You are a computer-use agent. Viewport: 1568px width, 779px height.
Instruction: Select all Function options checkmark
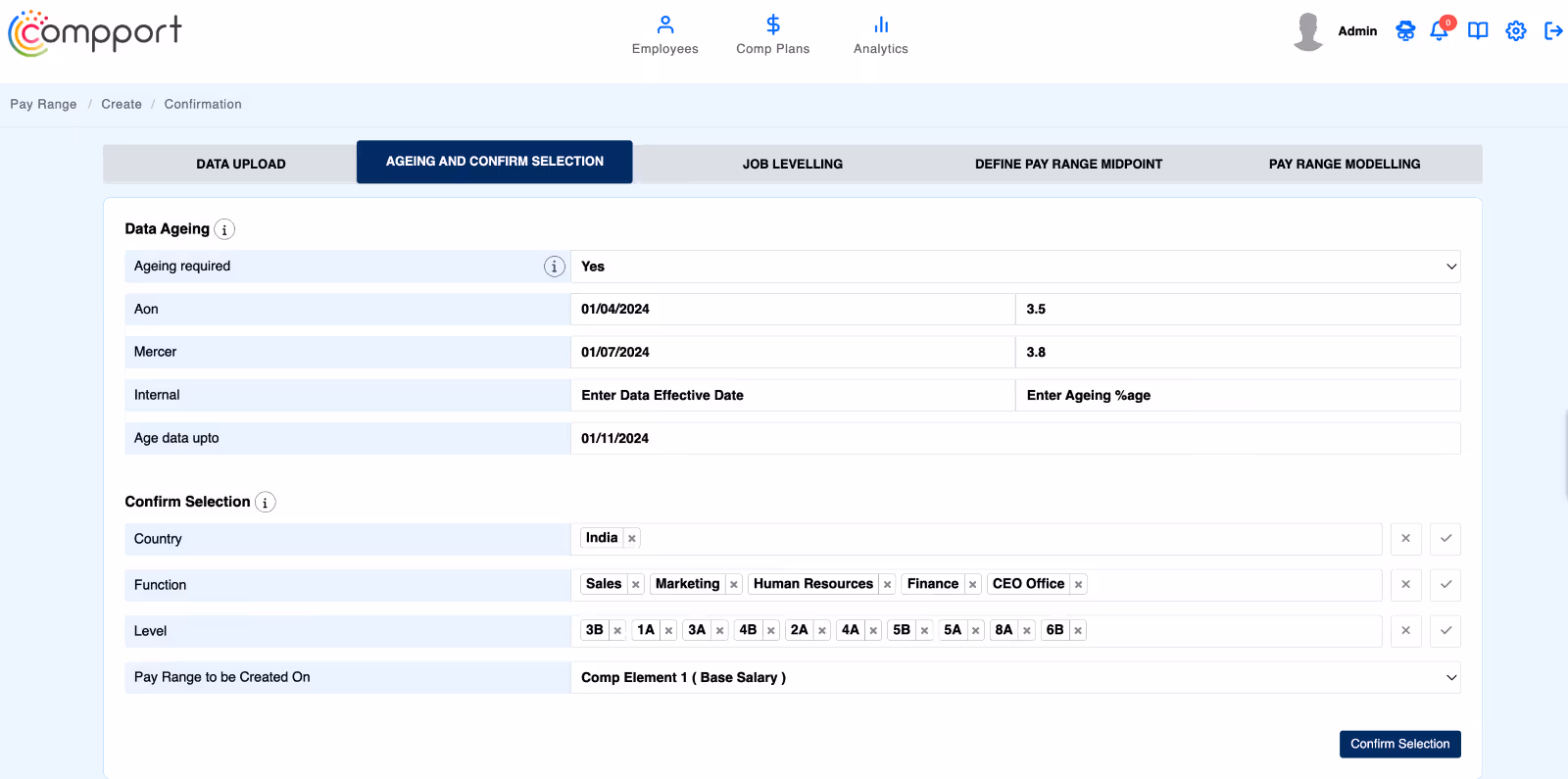[1445, 585]
